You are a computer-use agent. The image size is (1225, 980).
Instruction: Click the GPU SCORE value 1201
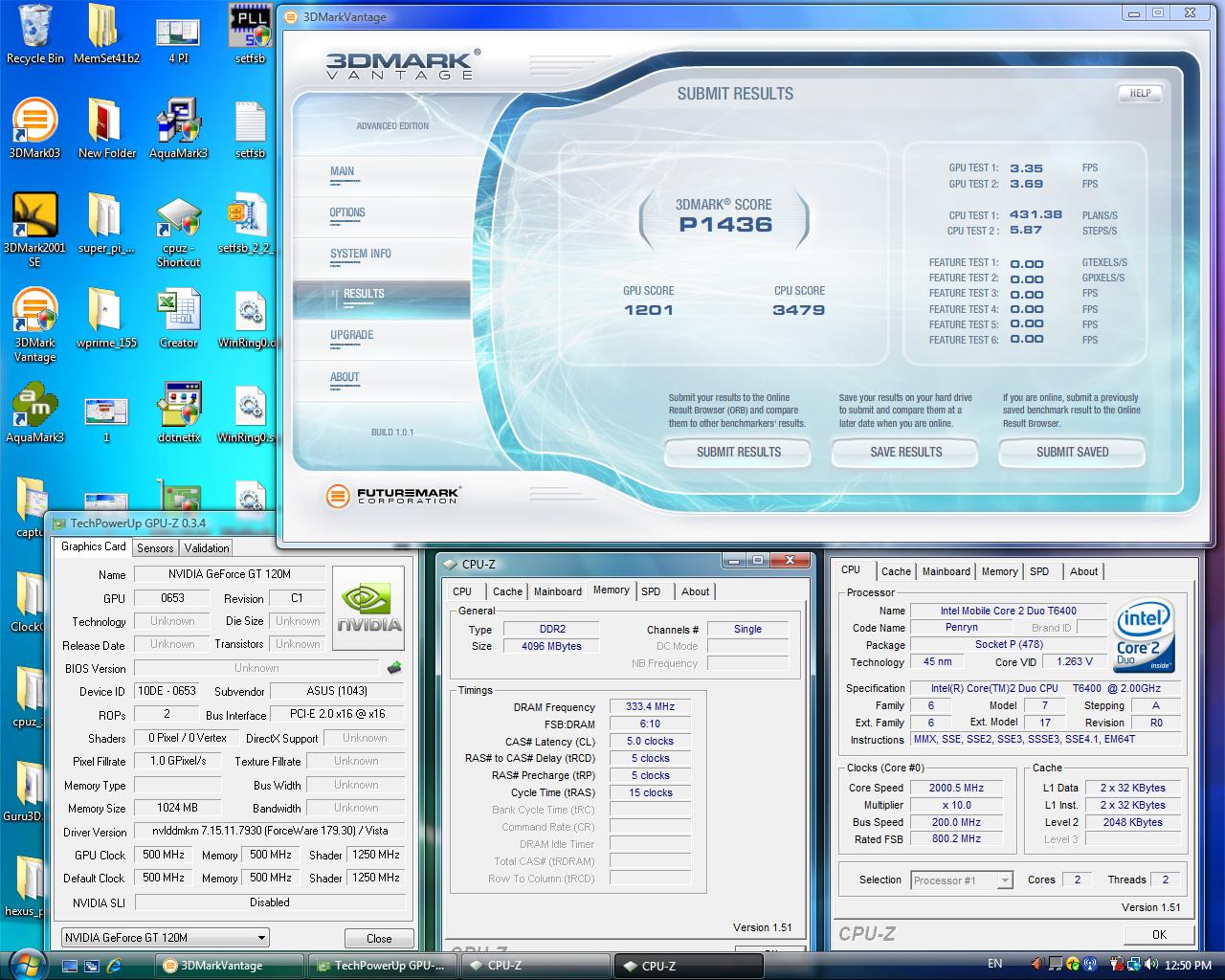(649, 310)
